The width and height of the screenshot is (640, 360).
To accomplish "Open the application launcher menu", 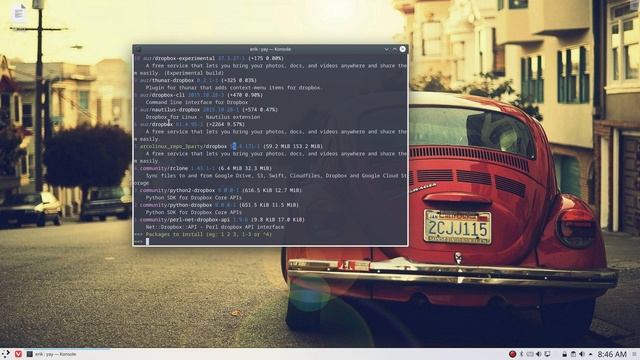I will 6,354.
